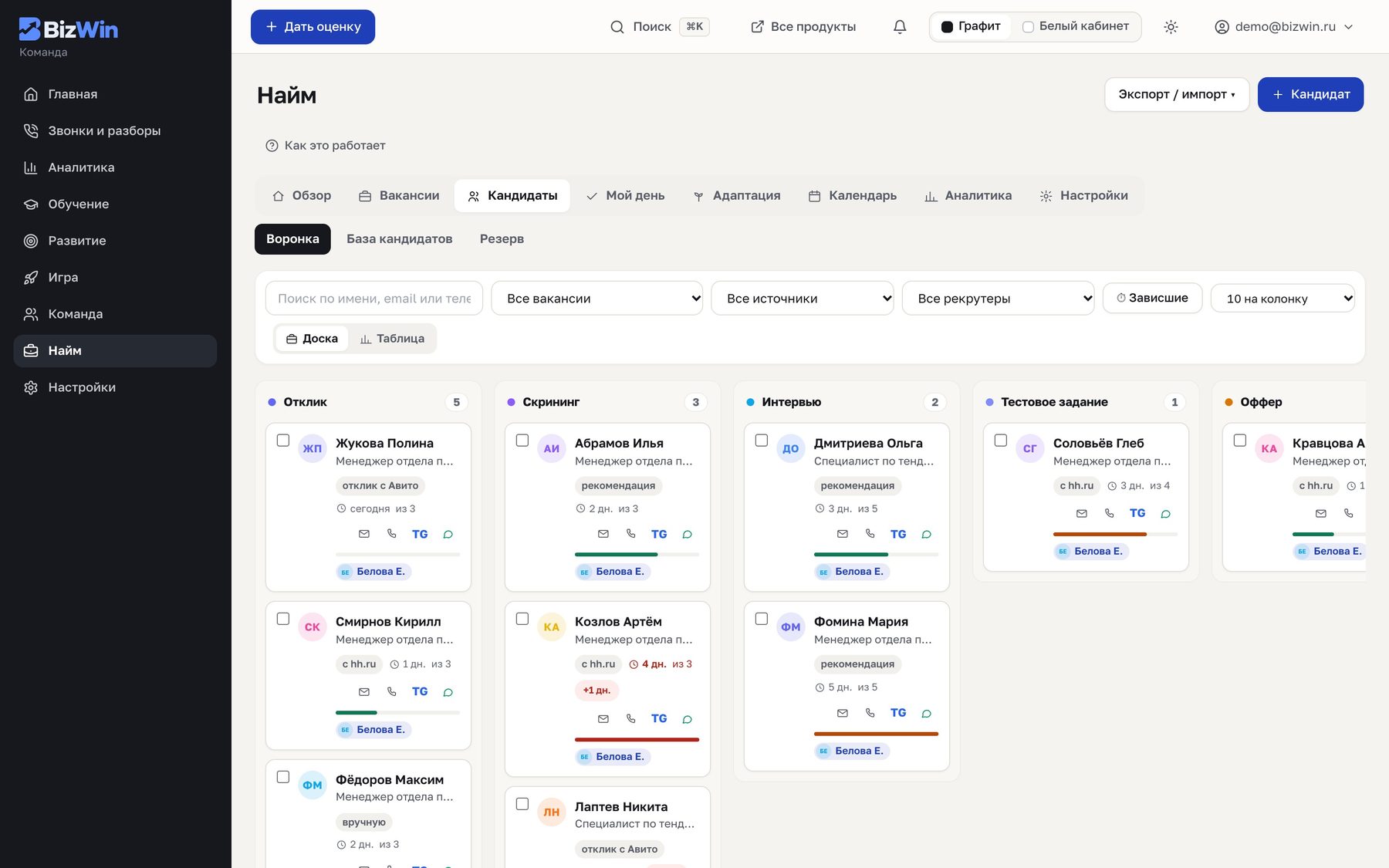Open the top Поиск search box
Screen dimensions: 1389x868
[x=660, y=27]
